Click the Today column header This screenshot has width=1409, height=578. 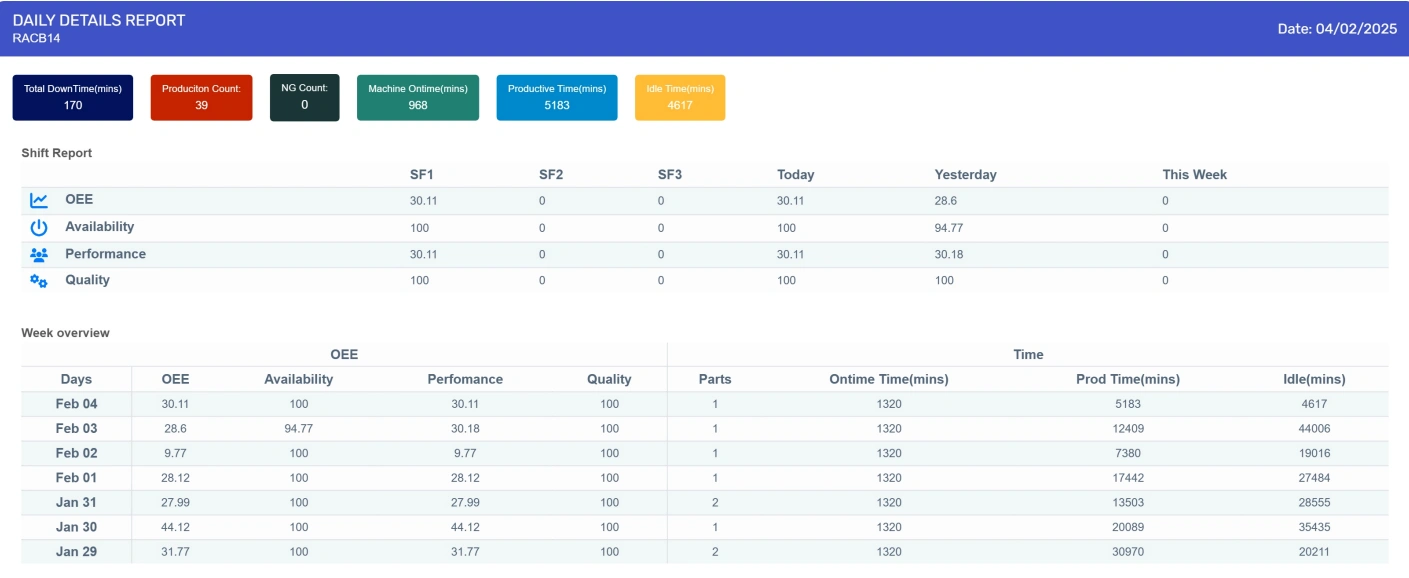tap(795, 174)
